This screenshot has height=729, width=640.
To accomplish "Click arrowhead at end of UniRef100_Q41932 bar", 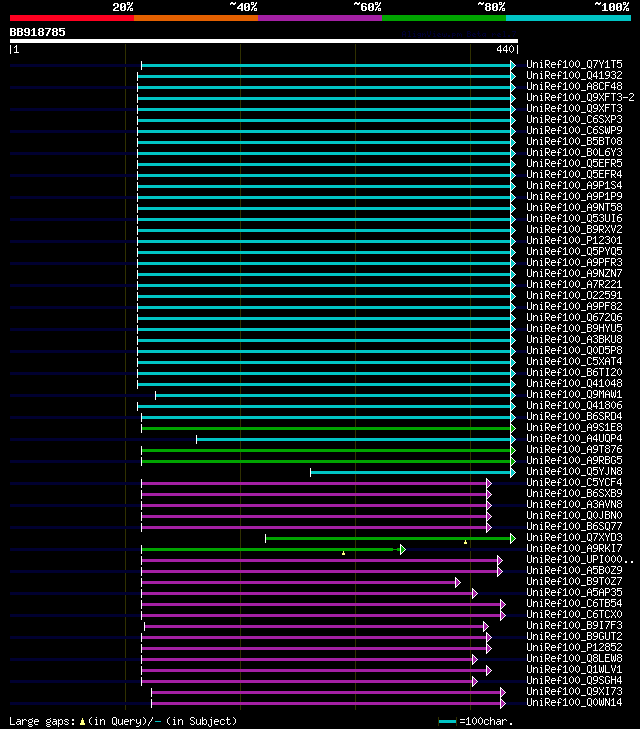I will pos(513,76).
